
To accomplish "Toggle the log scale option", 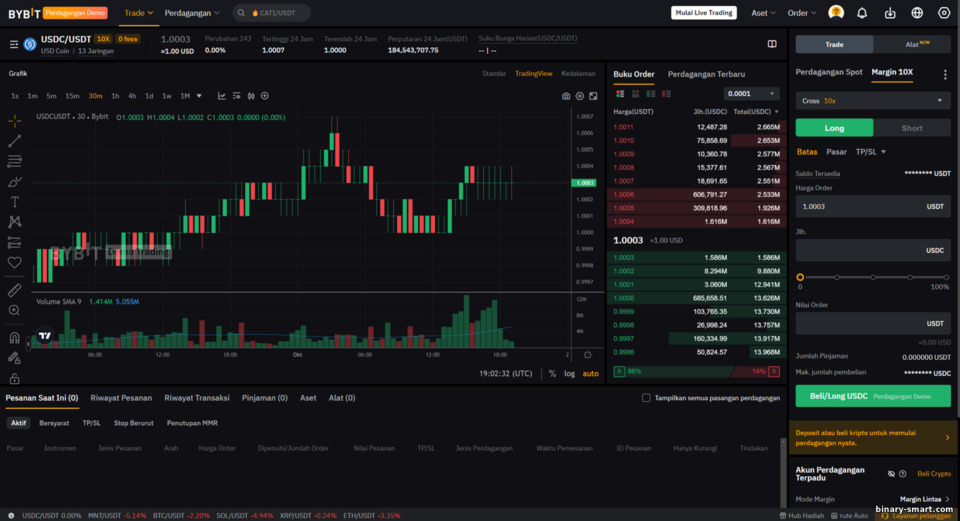I will coord(569,373).
